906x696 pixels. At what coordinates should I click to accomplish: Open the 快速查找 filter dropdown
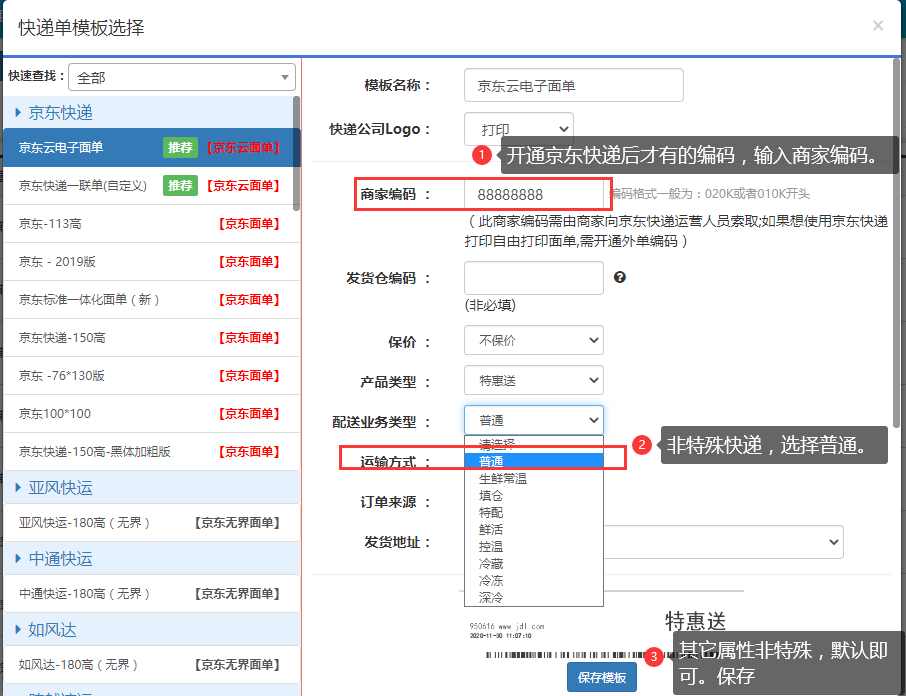point(182,77)
